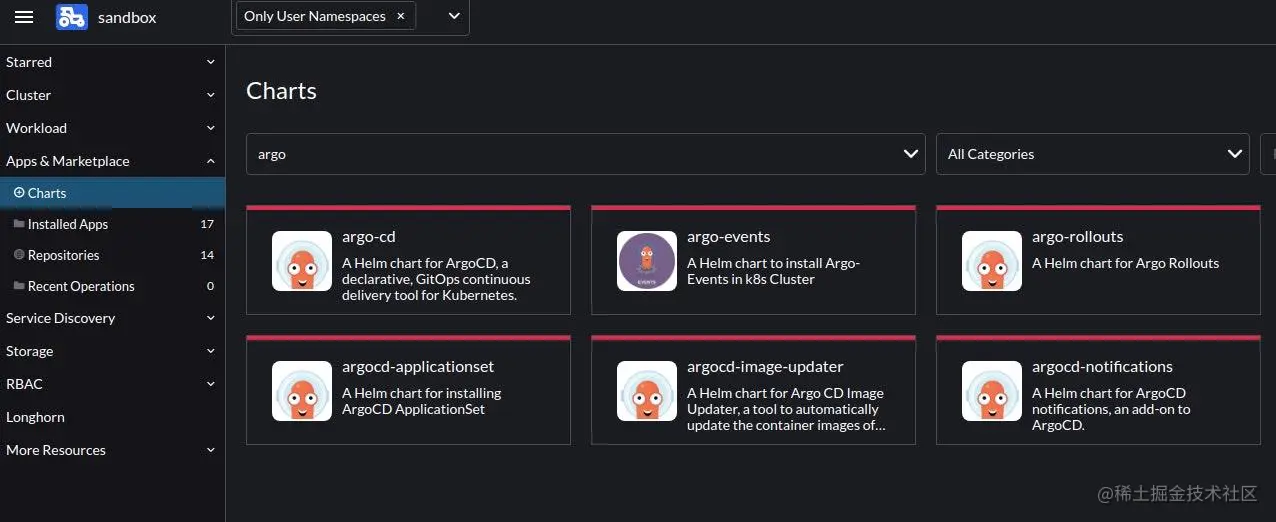
Task: Open the argo-rollouts chart title
Action: (1077, 237)
